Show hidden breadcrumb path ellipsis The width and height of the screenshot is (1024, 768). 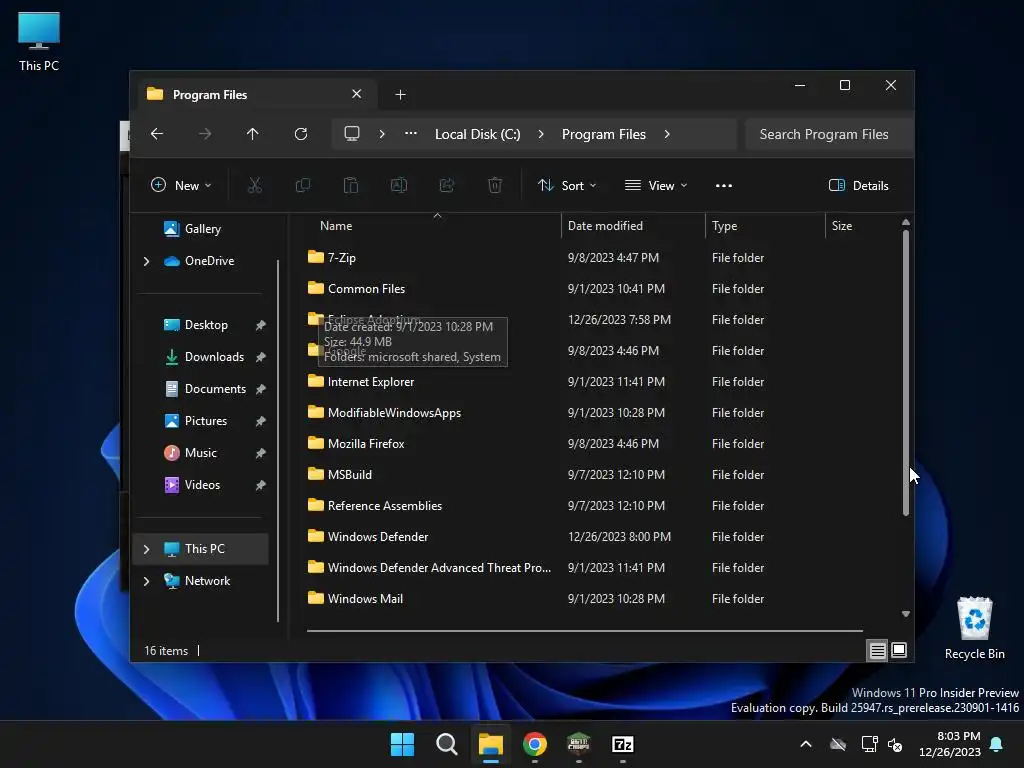click(x=410, y=134)
